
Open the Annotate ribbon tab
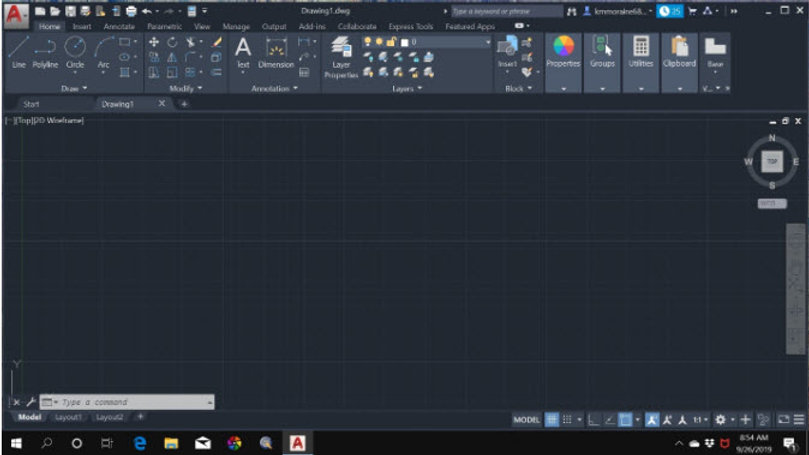[119, 26]
